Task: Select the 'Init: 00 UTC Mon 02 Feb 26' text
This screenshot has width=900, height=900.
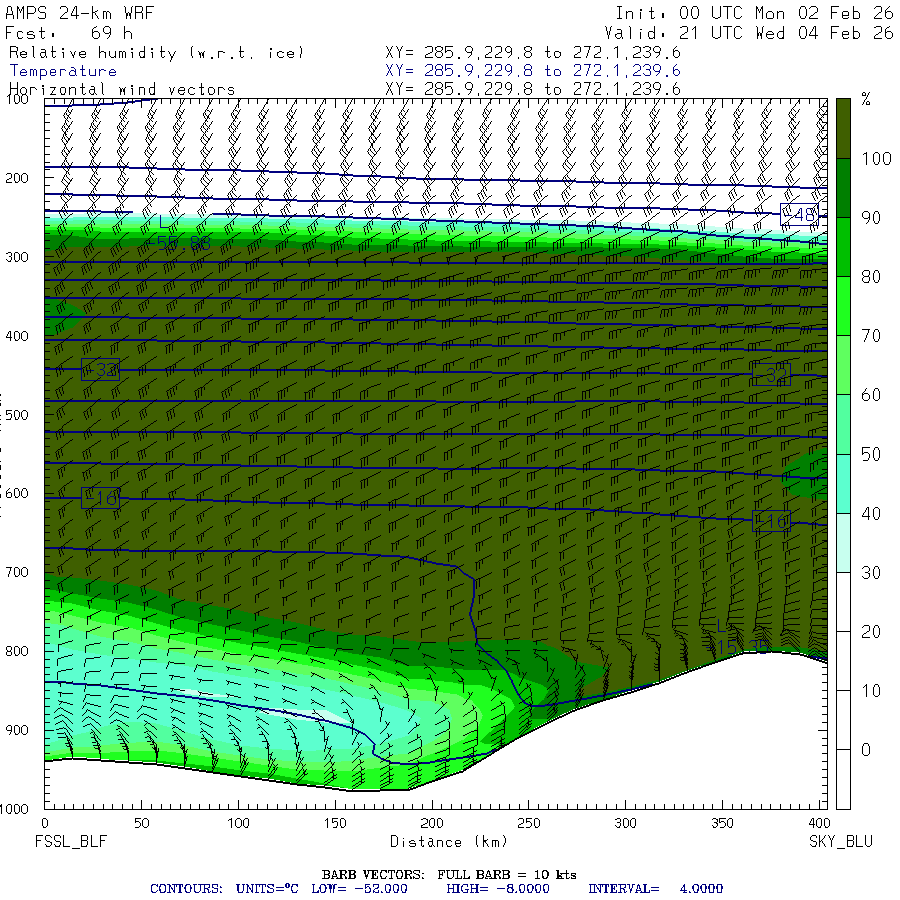Action: click(x=754, y=13)
